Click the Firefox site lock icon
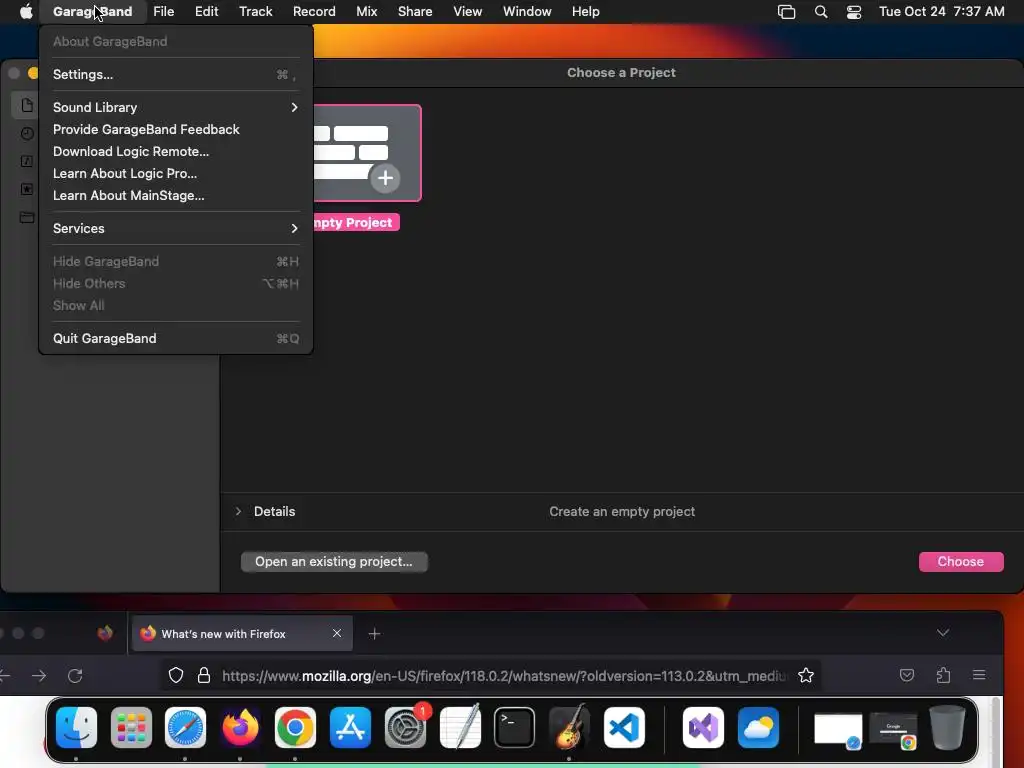The height and width of the screenshot is (768, 1024). [204, 675]
